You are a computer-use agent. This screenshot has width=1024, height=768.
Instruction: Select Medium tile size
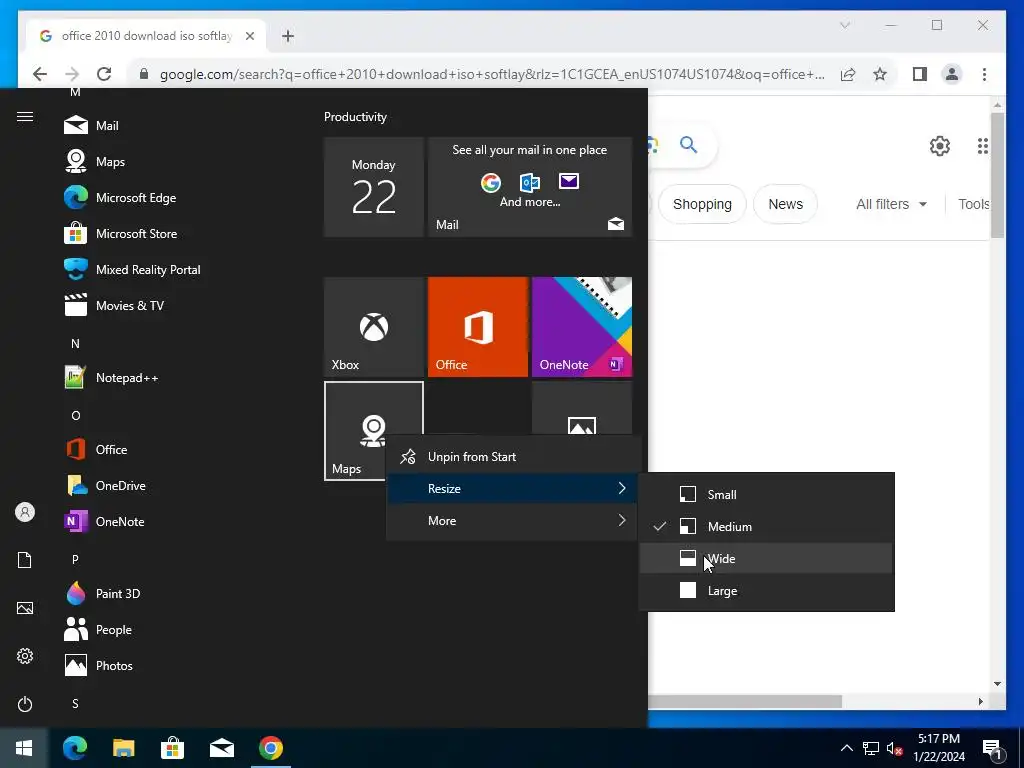(x=766, y=526)
